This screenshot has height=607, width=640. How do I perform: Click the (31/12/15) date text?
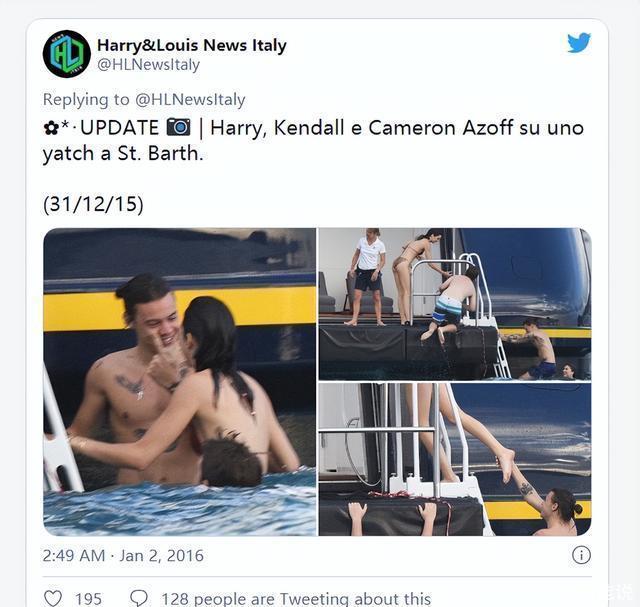(x=93, y=204)
